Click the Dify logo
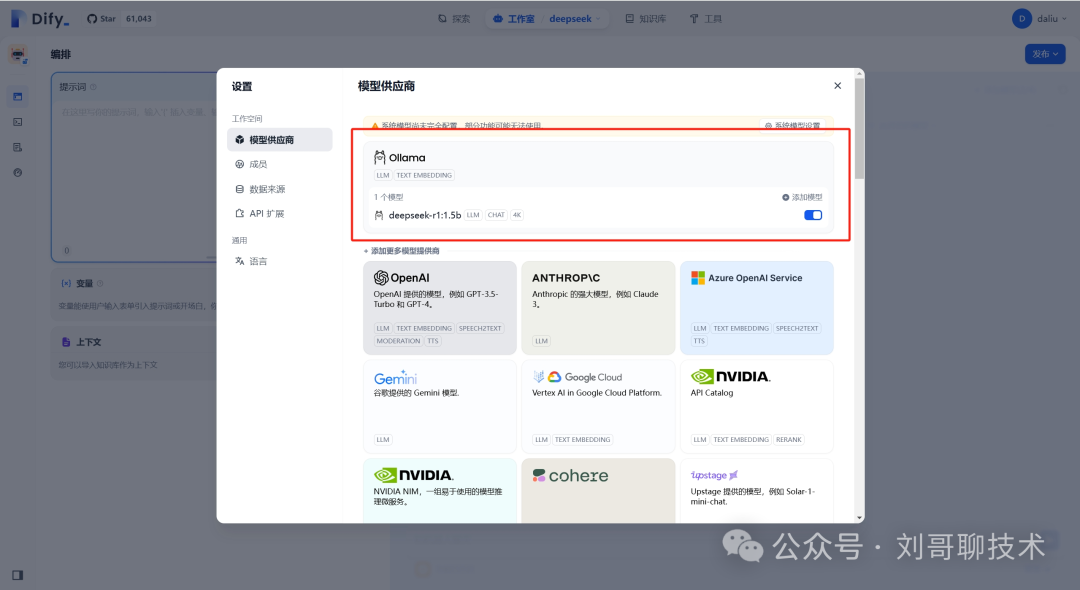Image resolution: width=1080 pixels, height=590 pixels. (40, 19)
